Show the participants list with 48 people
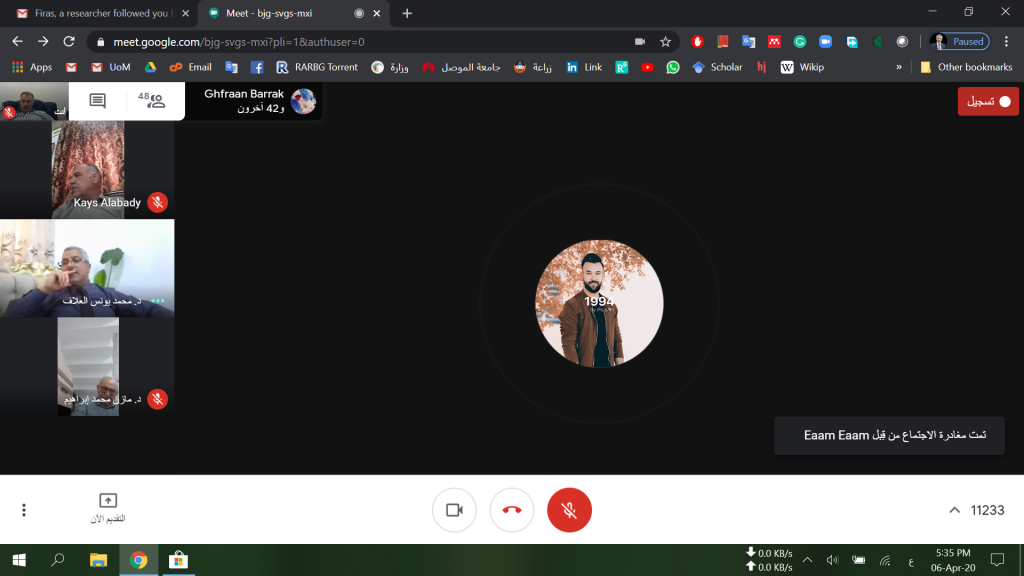The height and width of the screenshot is (576, 1024). tap(152, 101)
